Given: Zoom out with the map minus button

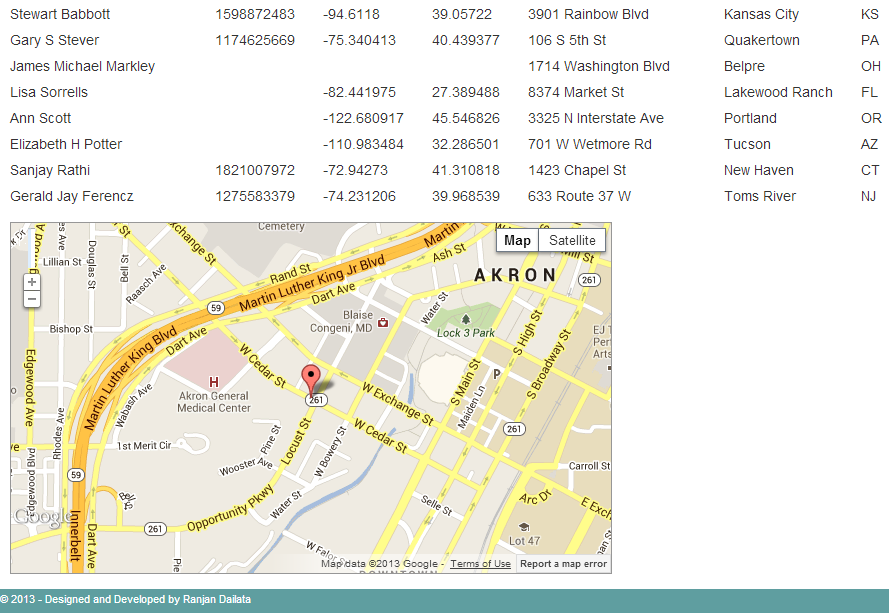Looking at the screenshot, I should [x=32, y=299].
